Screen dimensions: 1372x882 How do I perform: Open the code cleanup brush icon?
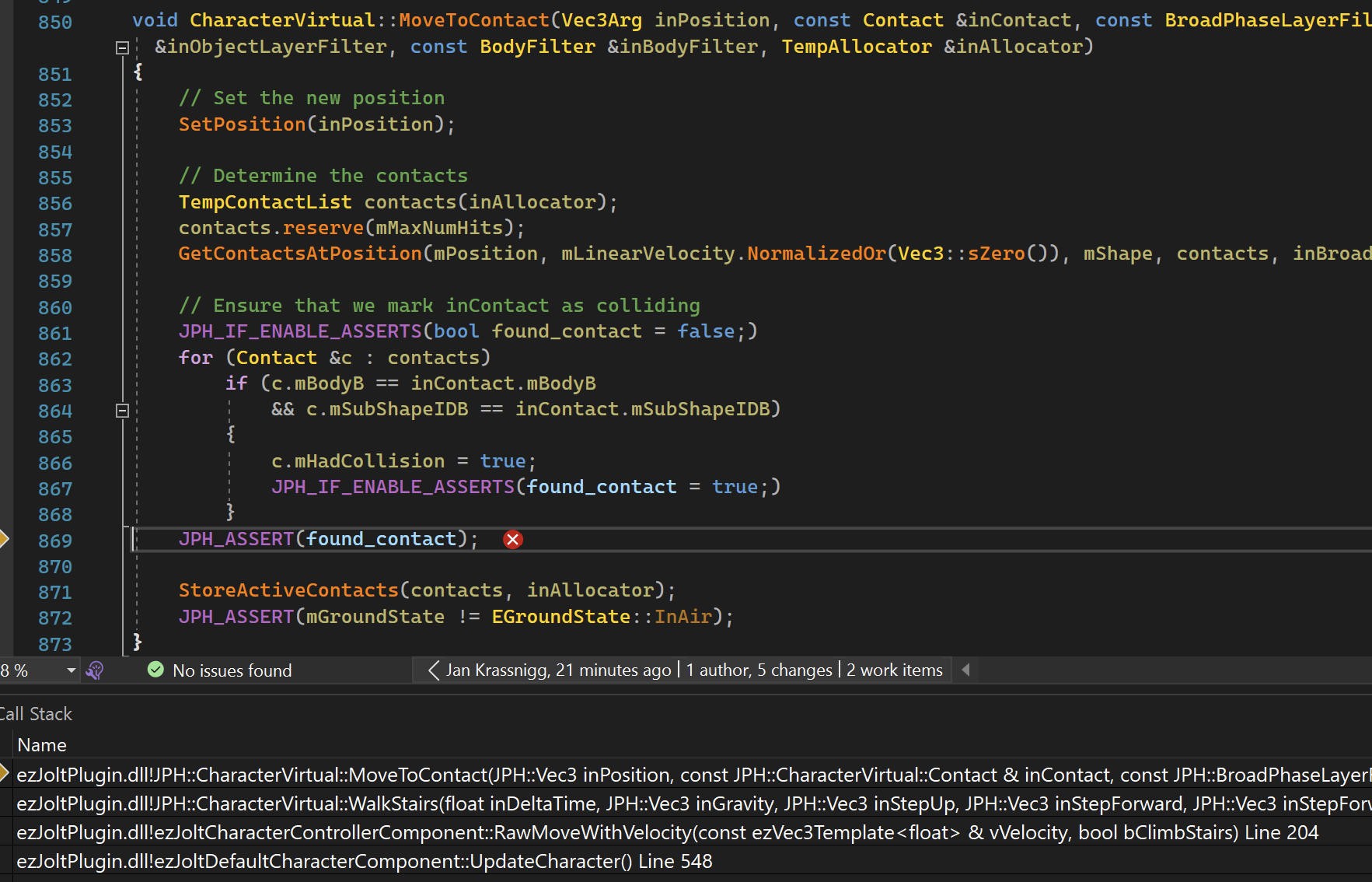click(x=95, y=670)
